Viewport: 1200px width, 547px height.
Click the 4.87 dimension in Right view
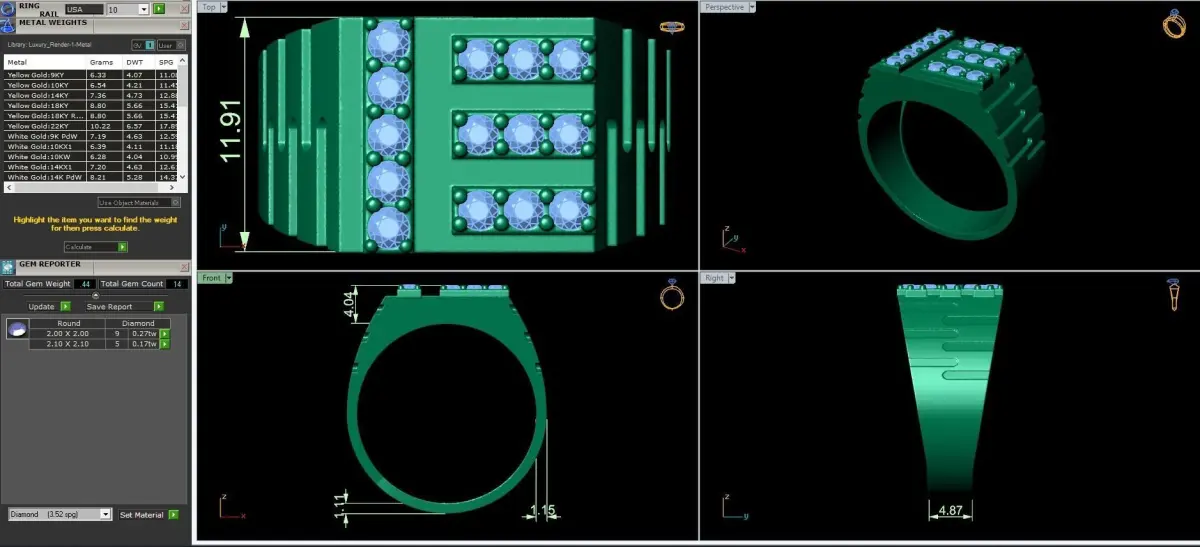tap(950, 511)
